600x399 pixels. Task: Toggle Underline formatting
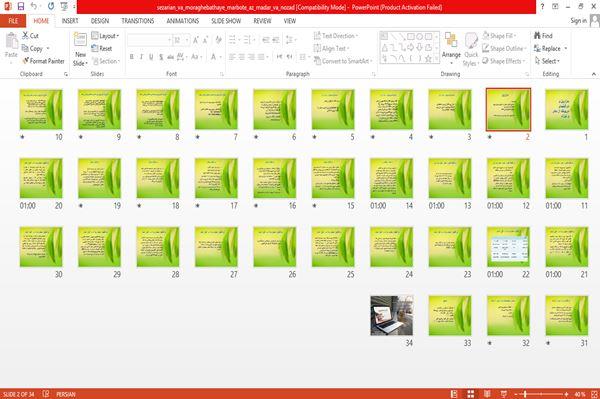[x=151, y=57]
